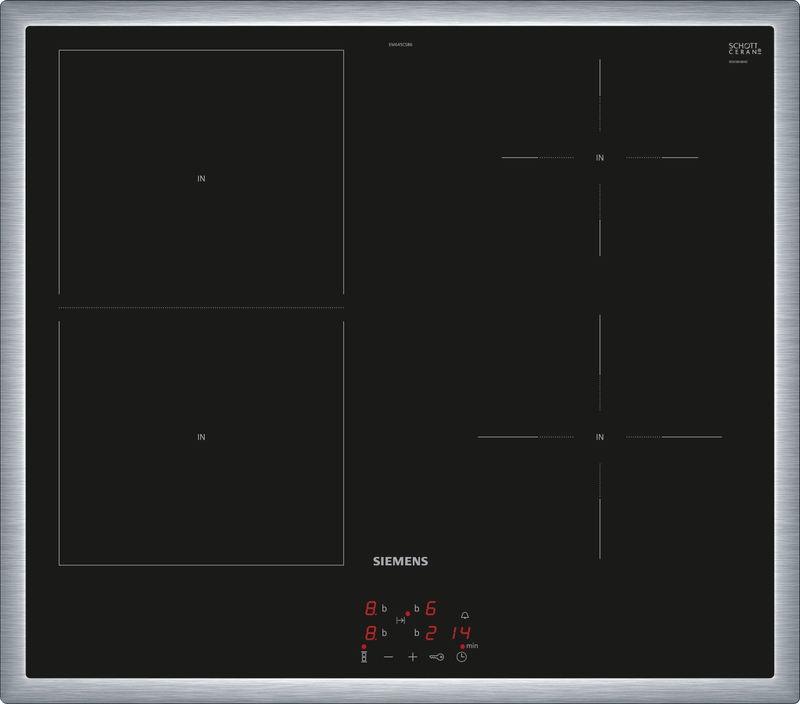Viewport: 800px width, 704px height.
Task: Select the combiZone bridge icon
Action: pos(400,620)
